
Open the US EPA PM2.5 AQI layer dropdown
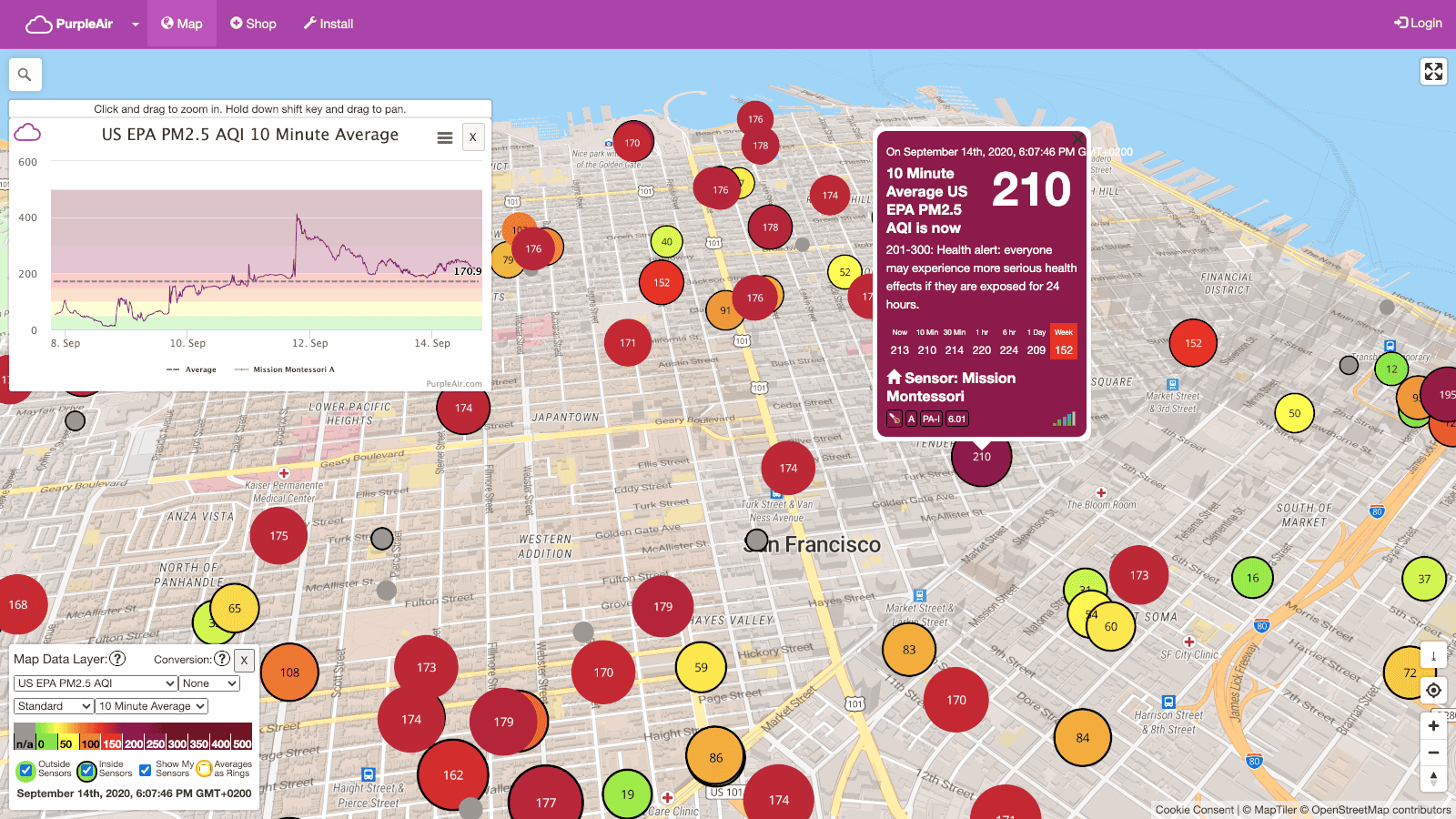[x=94, y=682]
